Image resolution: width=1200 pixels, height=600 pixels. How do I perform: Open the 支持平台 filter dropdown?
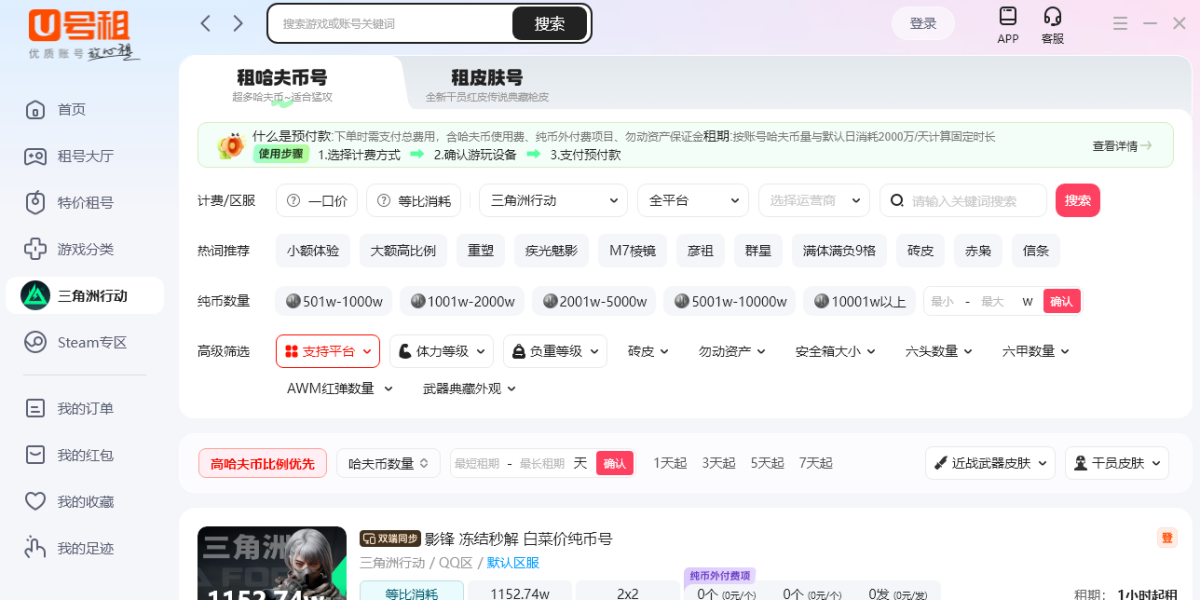[x=328, y=351]
